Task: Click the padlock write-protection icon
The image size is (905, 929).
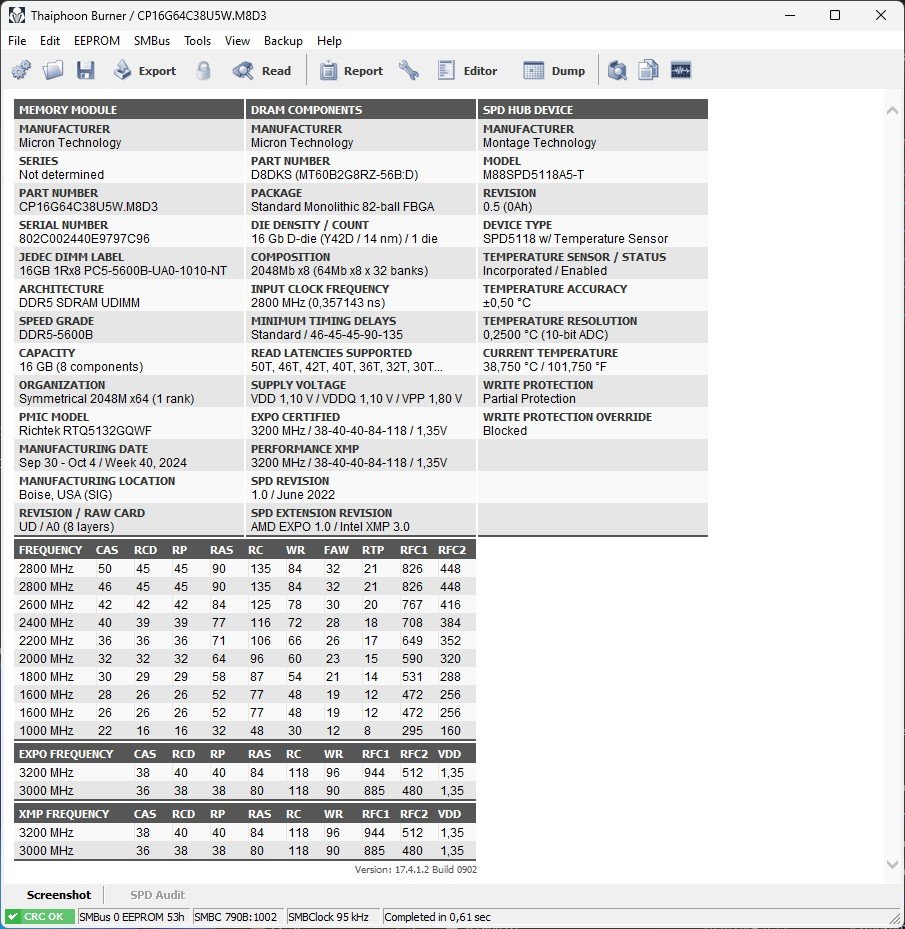Action: tap(203, 71)
